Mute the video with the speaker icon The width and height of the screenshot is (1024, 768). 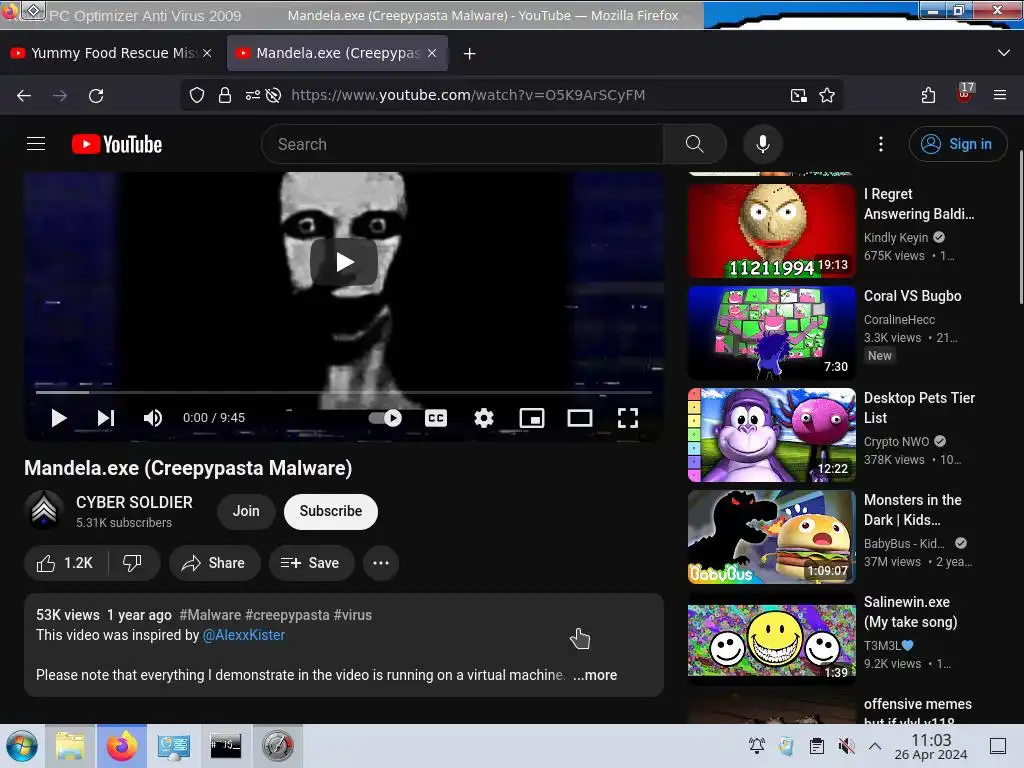tap(153, 418)
